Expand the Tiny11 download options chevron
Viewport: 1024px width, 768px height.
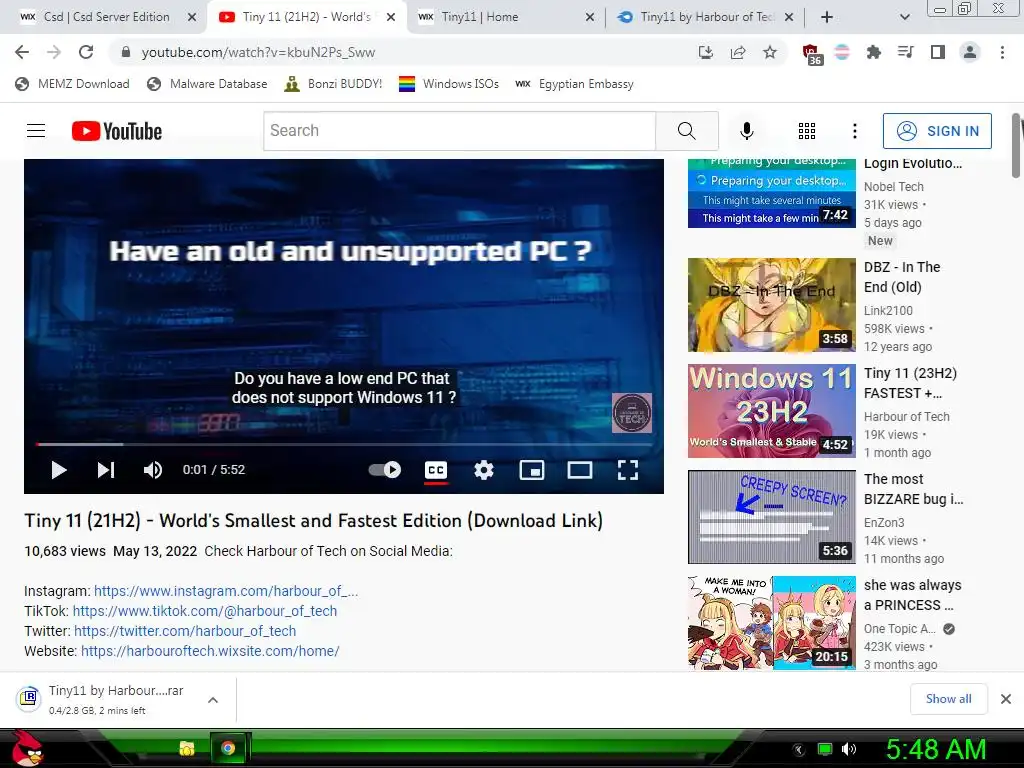[213, 700]
